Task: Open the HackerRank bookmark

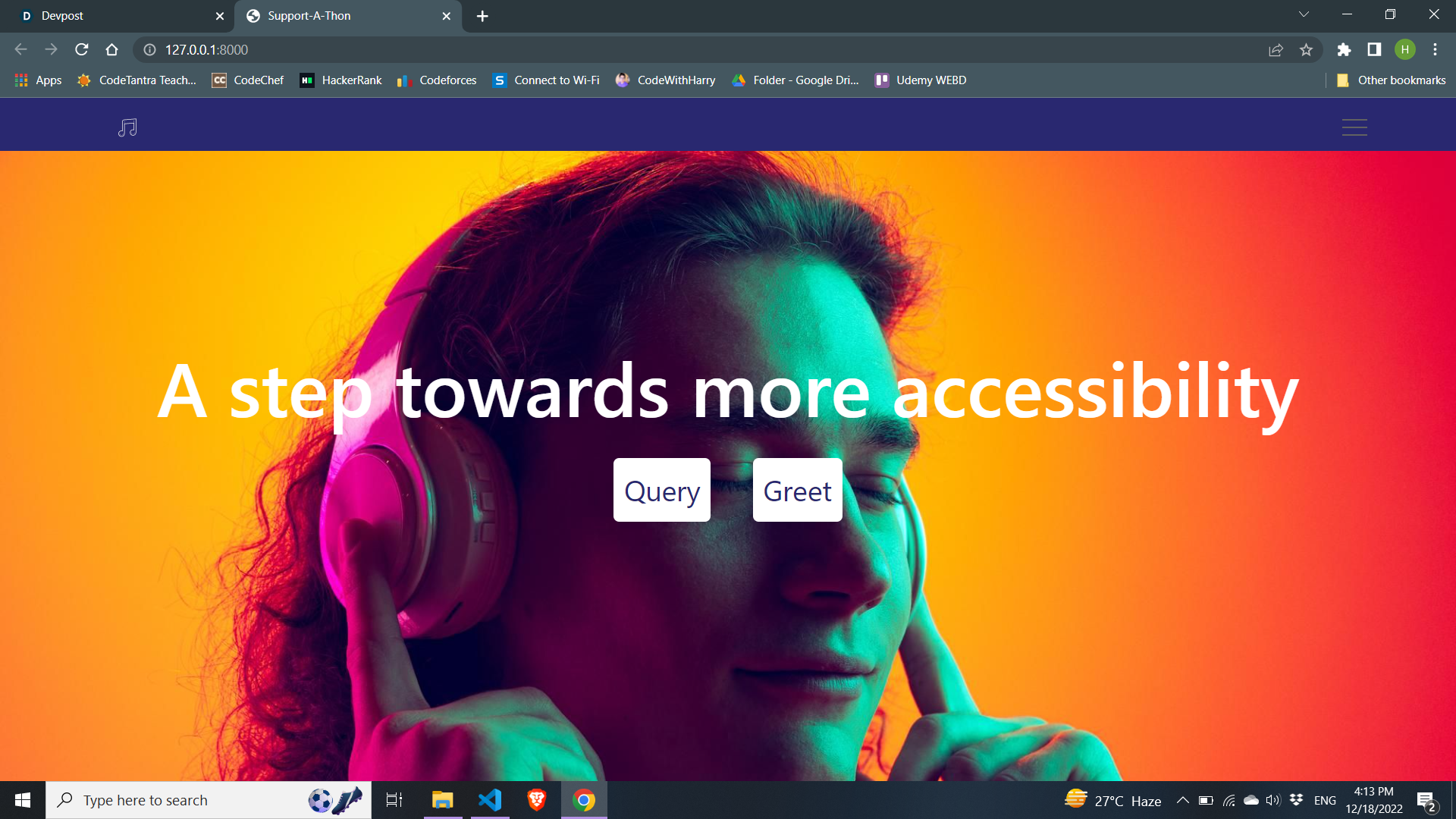Action: (341, 80)
